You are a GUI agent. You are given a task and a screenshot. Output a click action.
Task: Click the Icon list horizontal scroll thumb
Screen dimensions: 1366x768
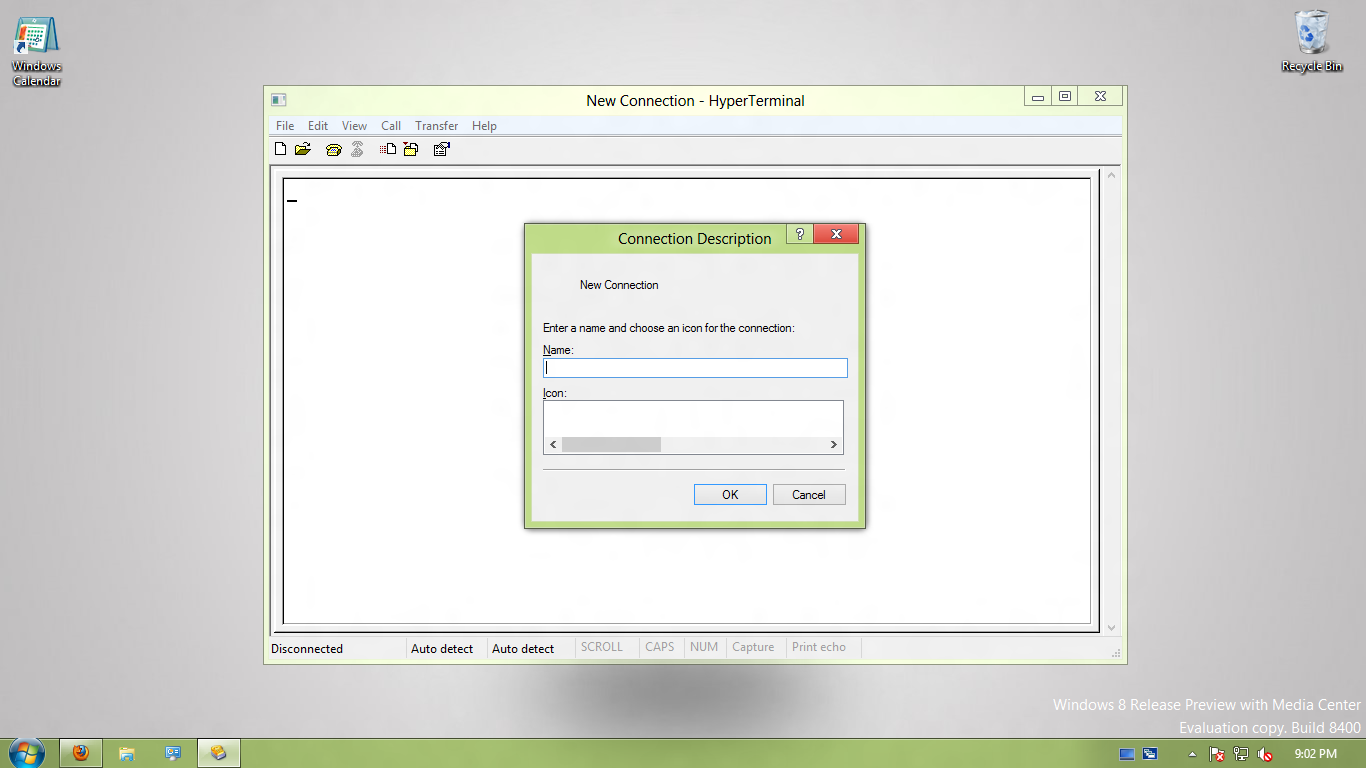click(x=611, y=444)
